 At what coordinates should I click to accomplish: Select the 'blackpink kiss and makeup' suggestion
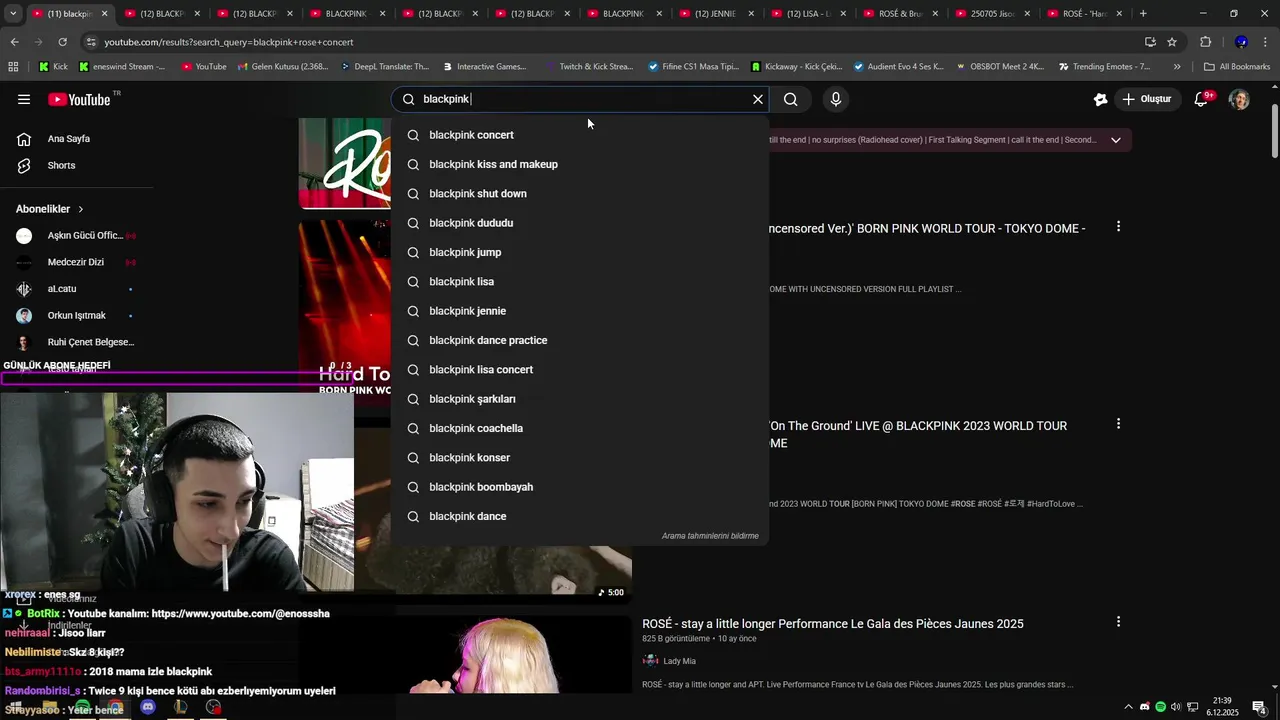click(580, 164)
